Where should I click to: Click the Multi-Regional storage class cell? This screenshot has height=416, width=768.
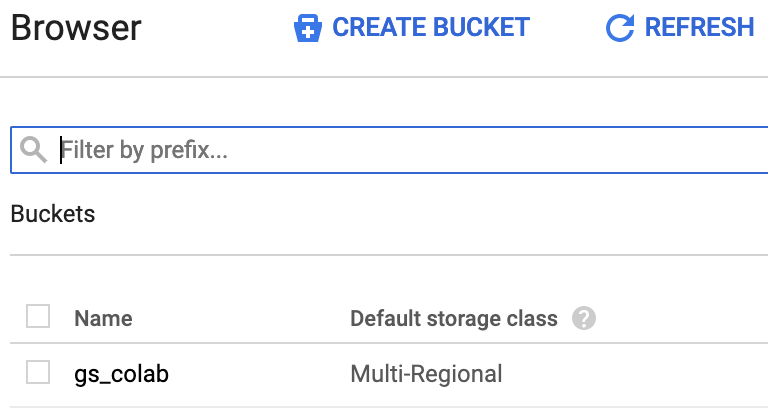pyautogui.click(x=426, y=375)
